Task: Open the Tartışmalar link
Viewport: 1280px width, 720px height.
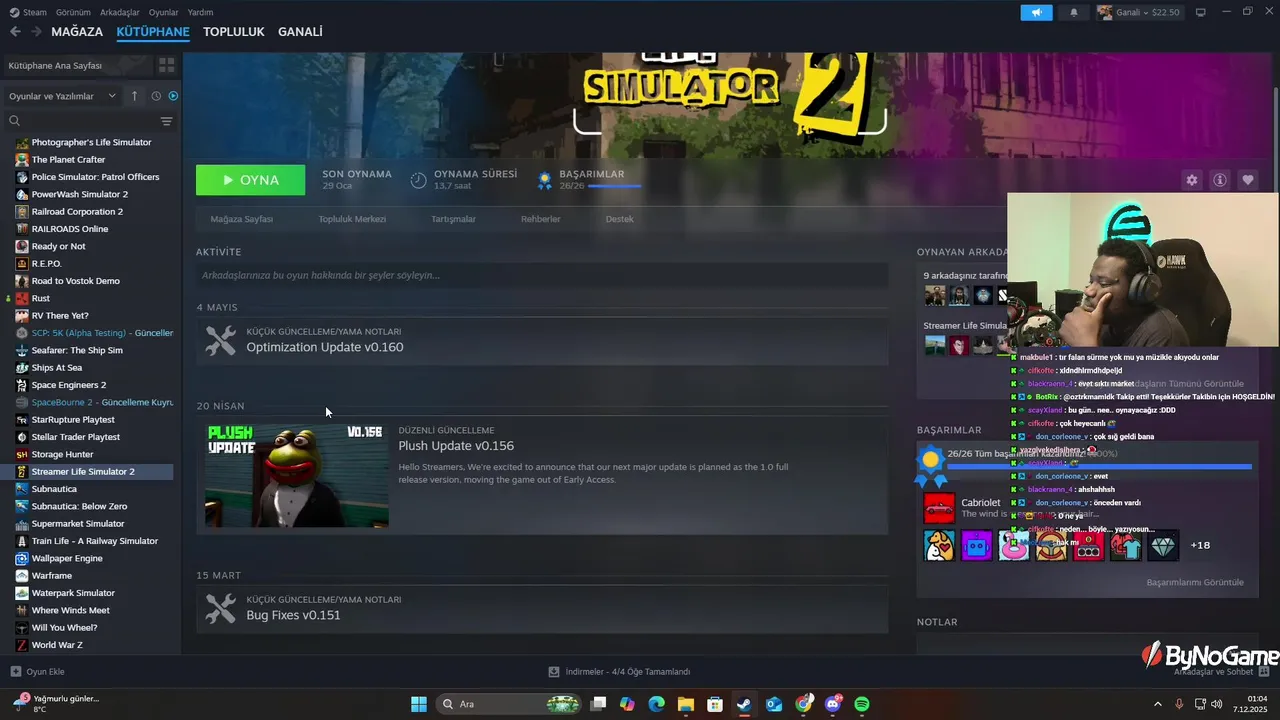Action: pyautogui.click(x=453, y=219)
